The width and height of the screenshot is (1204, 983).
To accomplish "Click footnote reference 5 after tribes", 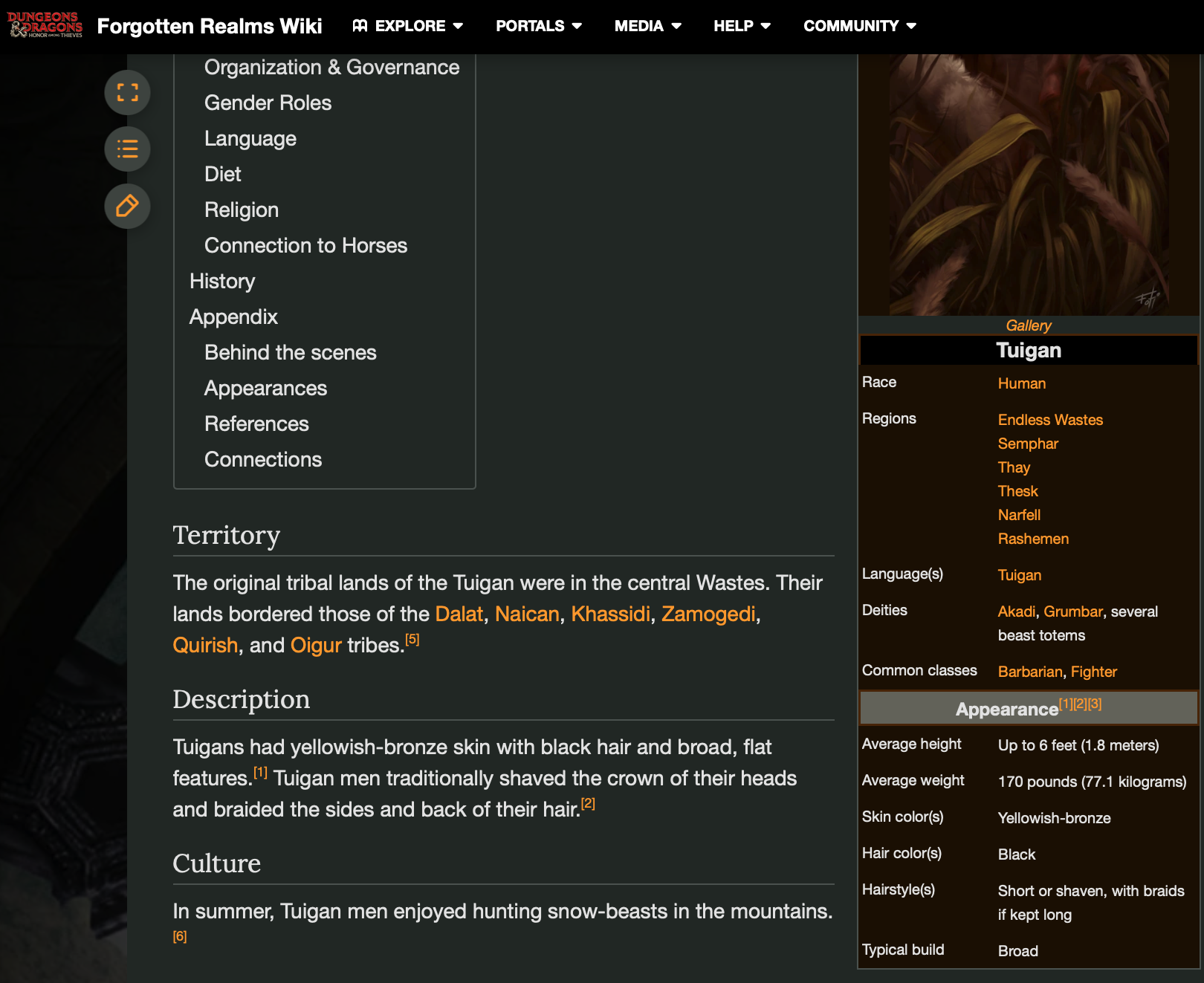I will (412, 640).
